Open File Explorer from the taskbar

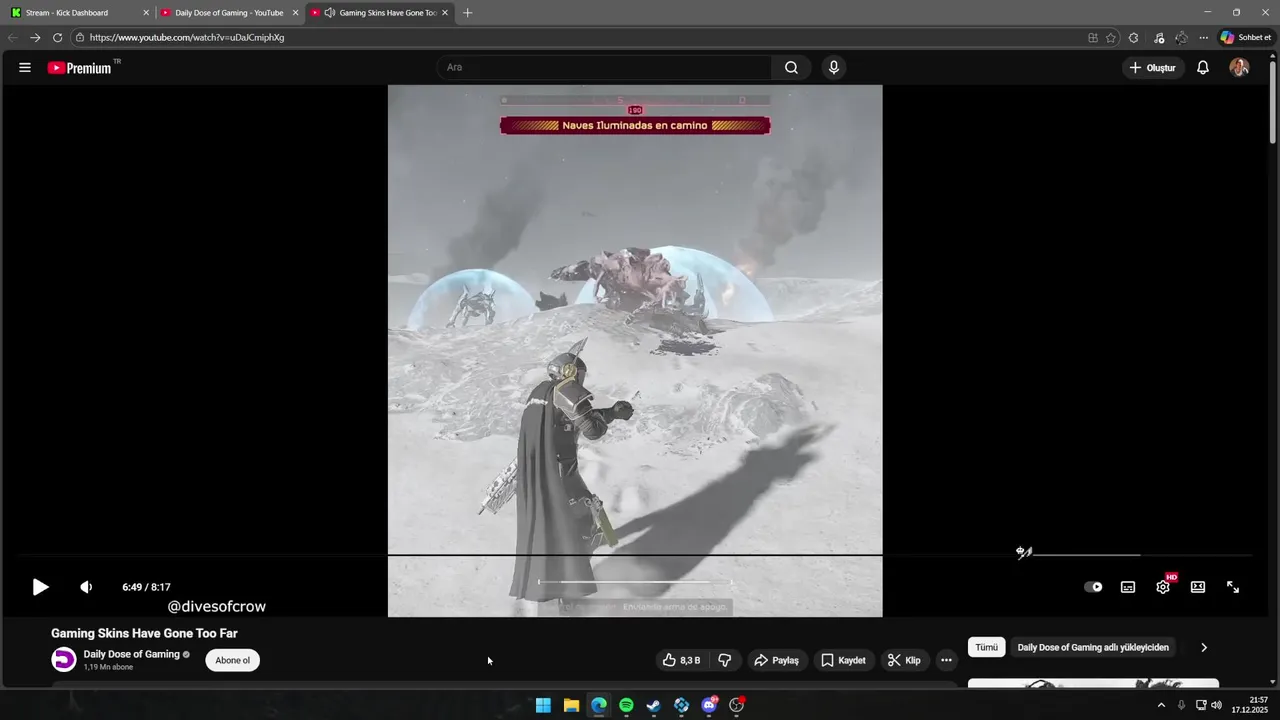coord(571,705)
